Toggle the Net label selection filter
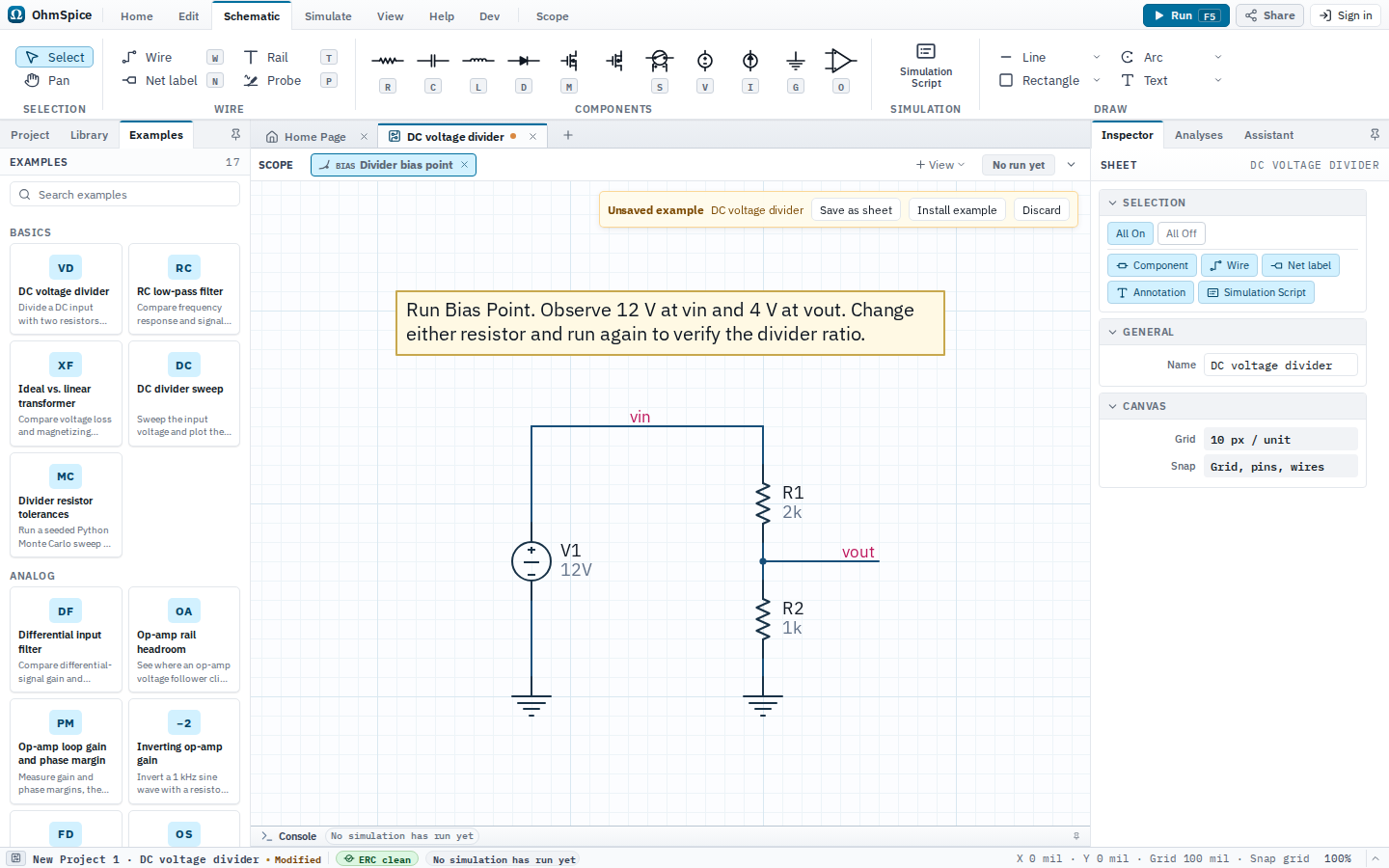 (1300, 265)
